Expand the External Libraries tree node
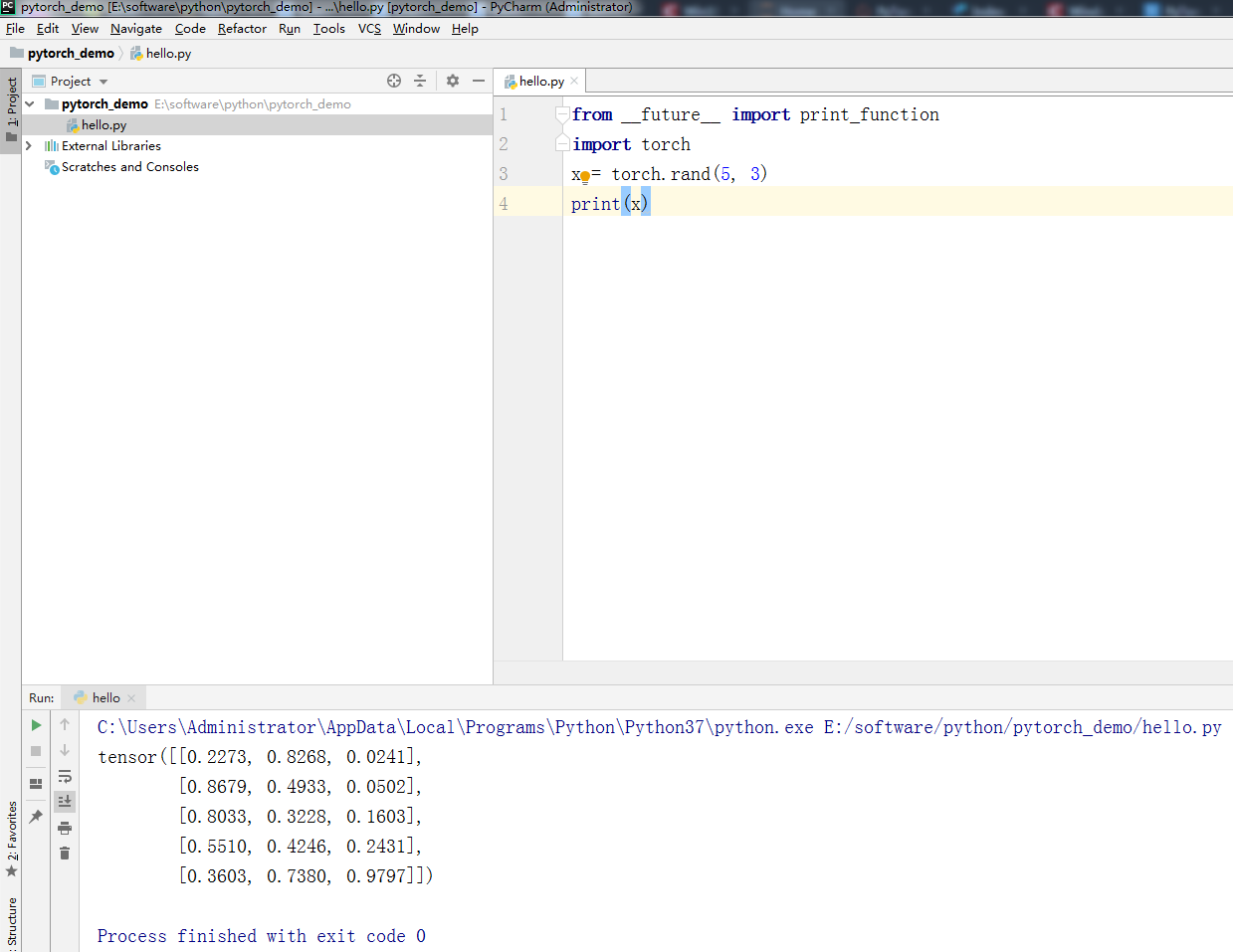 (29, 146)
